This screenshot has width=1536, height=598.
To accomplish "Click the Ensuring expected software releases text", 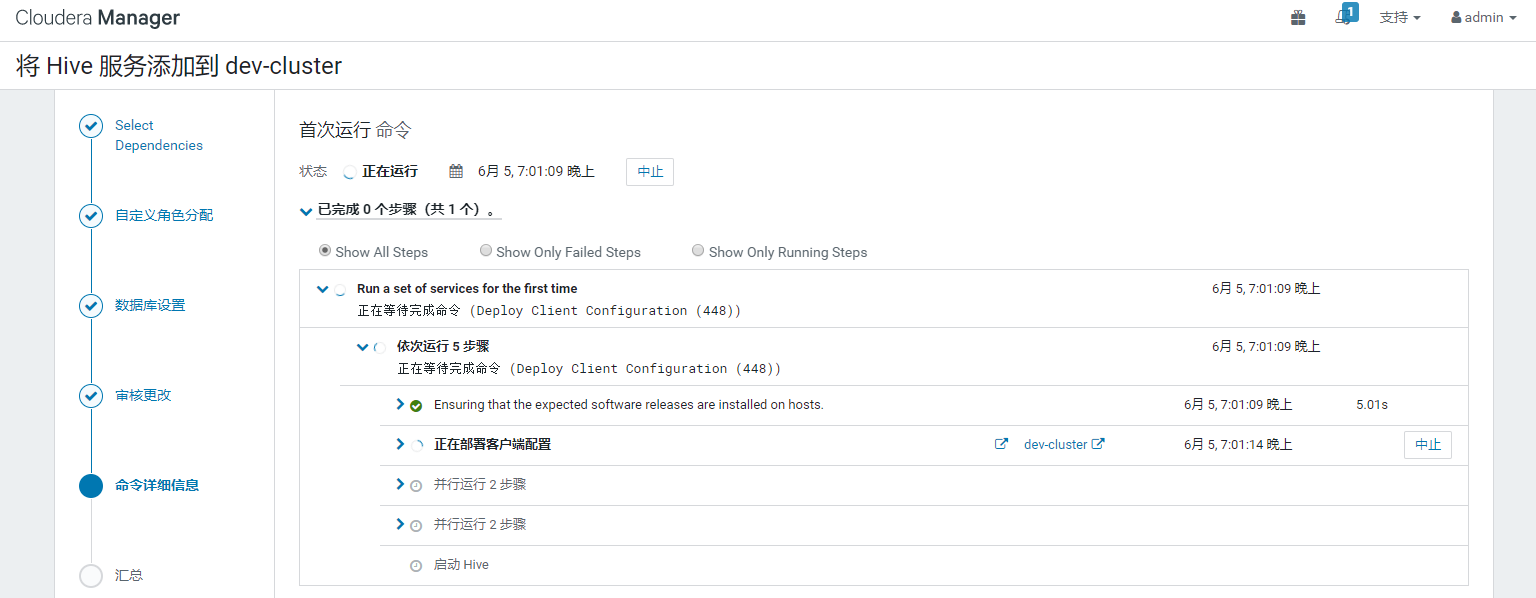I will coord(628,404).
